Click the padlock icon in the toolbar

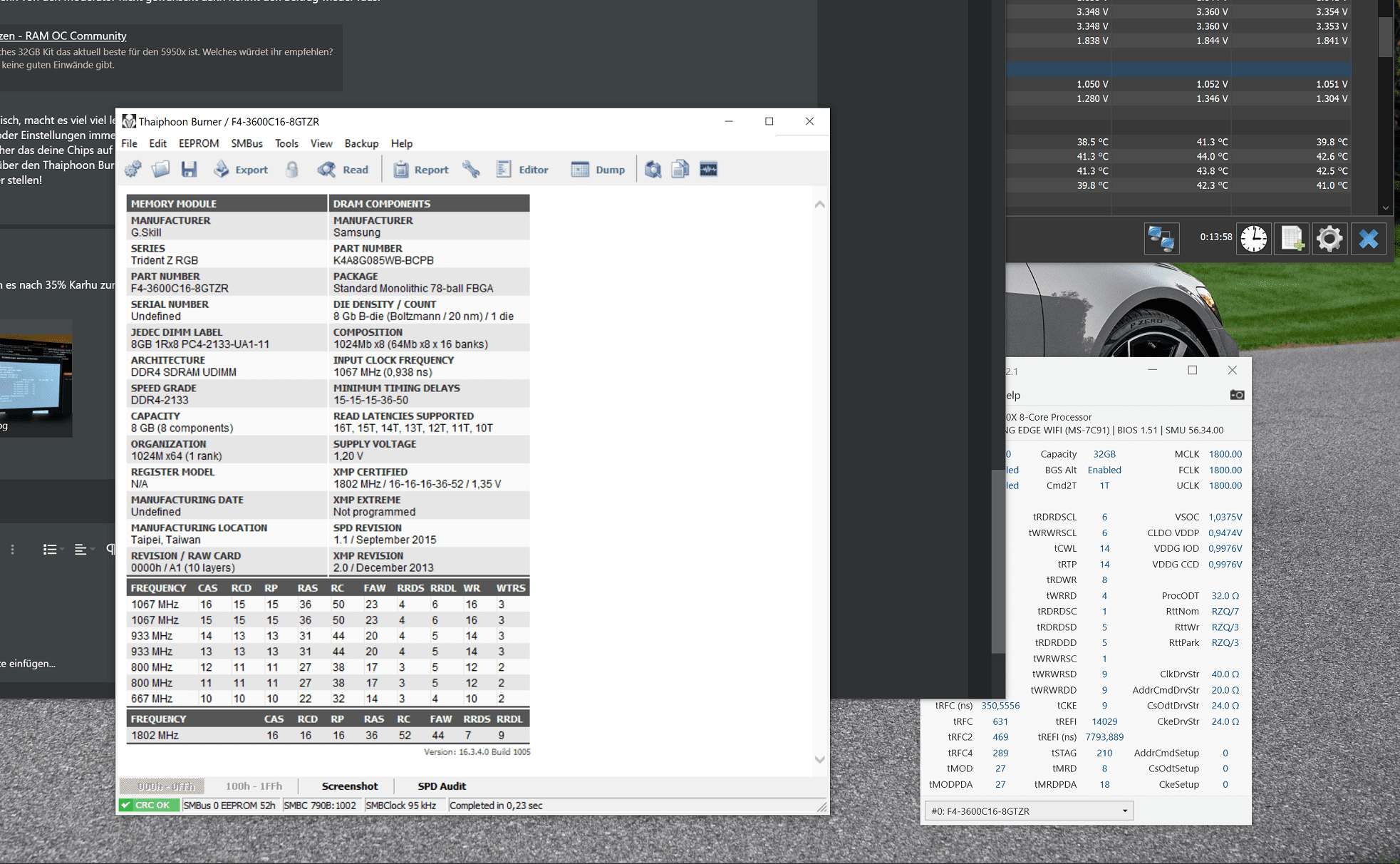click(x=292, y=169)
